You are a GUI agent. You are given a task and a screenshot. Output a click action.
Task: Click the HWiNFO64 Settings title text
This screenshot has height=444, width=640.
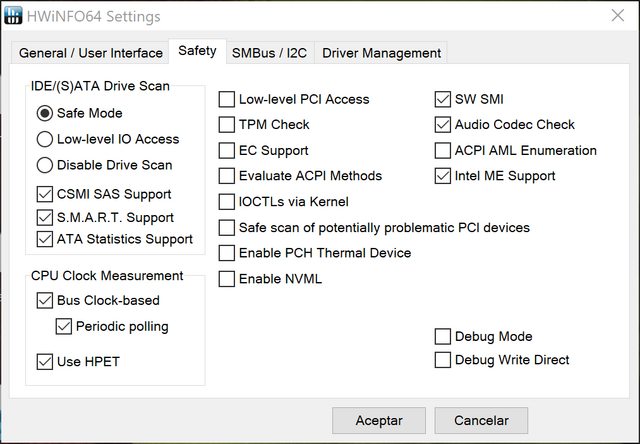pyautogui.click(x=93, y=16)
